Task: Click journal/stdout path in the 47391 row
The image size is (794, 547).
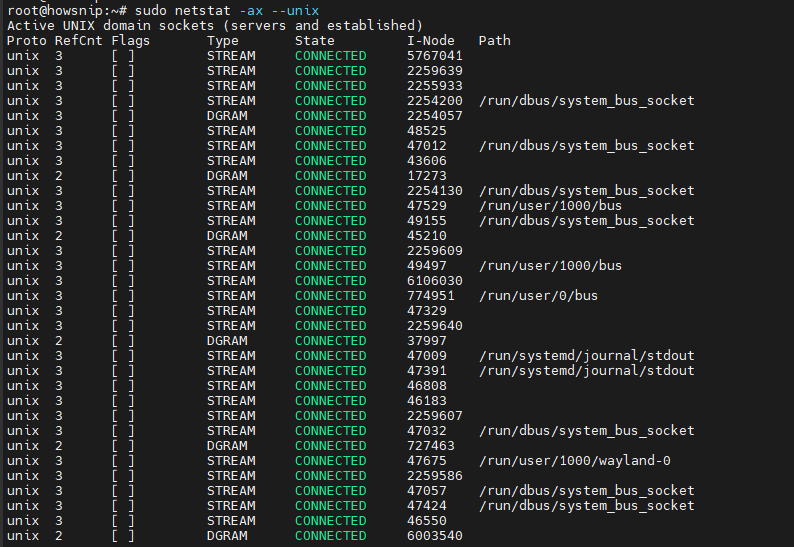Action: pos(586,371)
